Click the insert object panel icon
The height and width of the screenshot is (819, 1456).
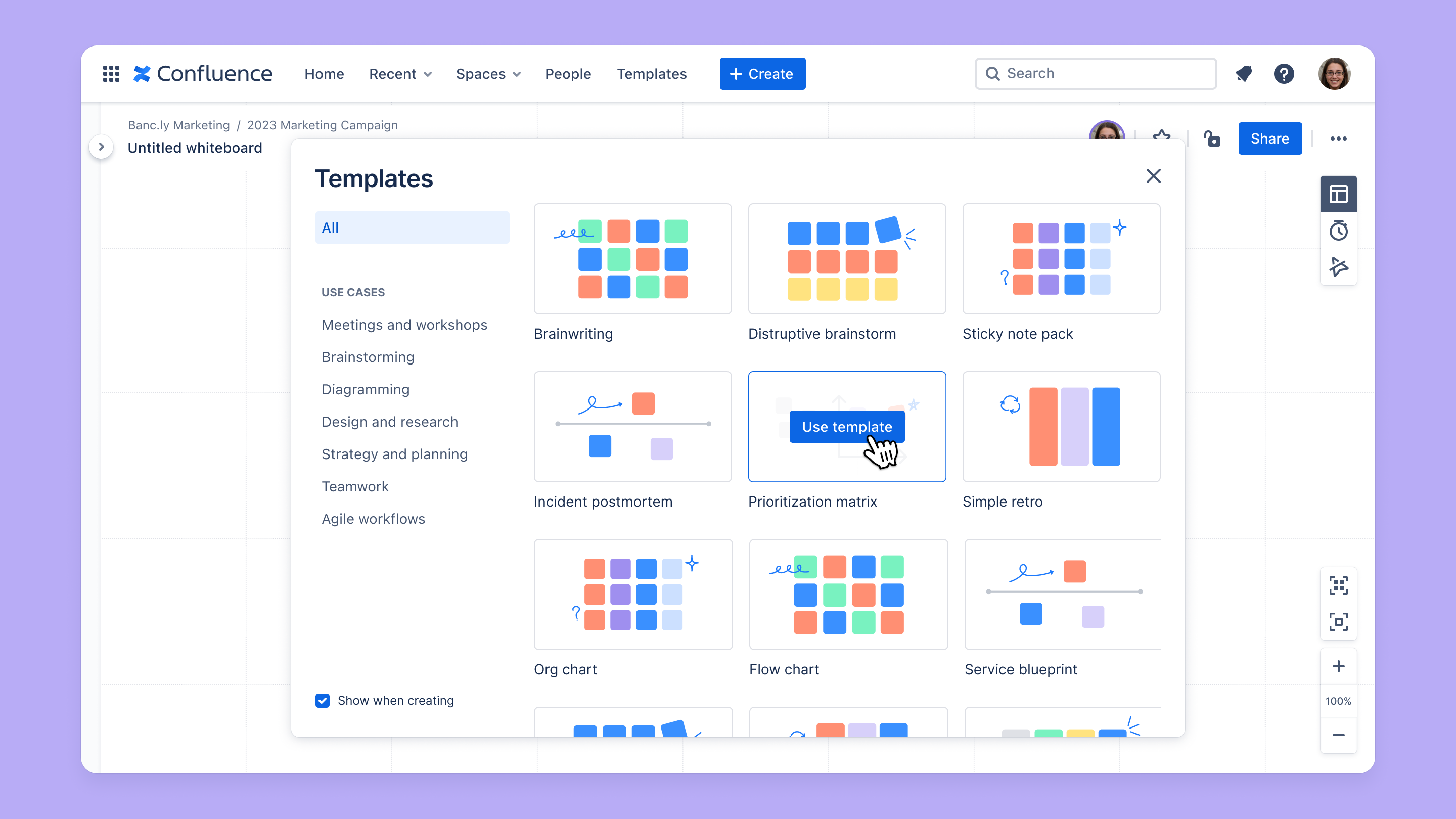pyautogui.click(x=1339, y=194)
